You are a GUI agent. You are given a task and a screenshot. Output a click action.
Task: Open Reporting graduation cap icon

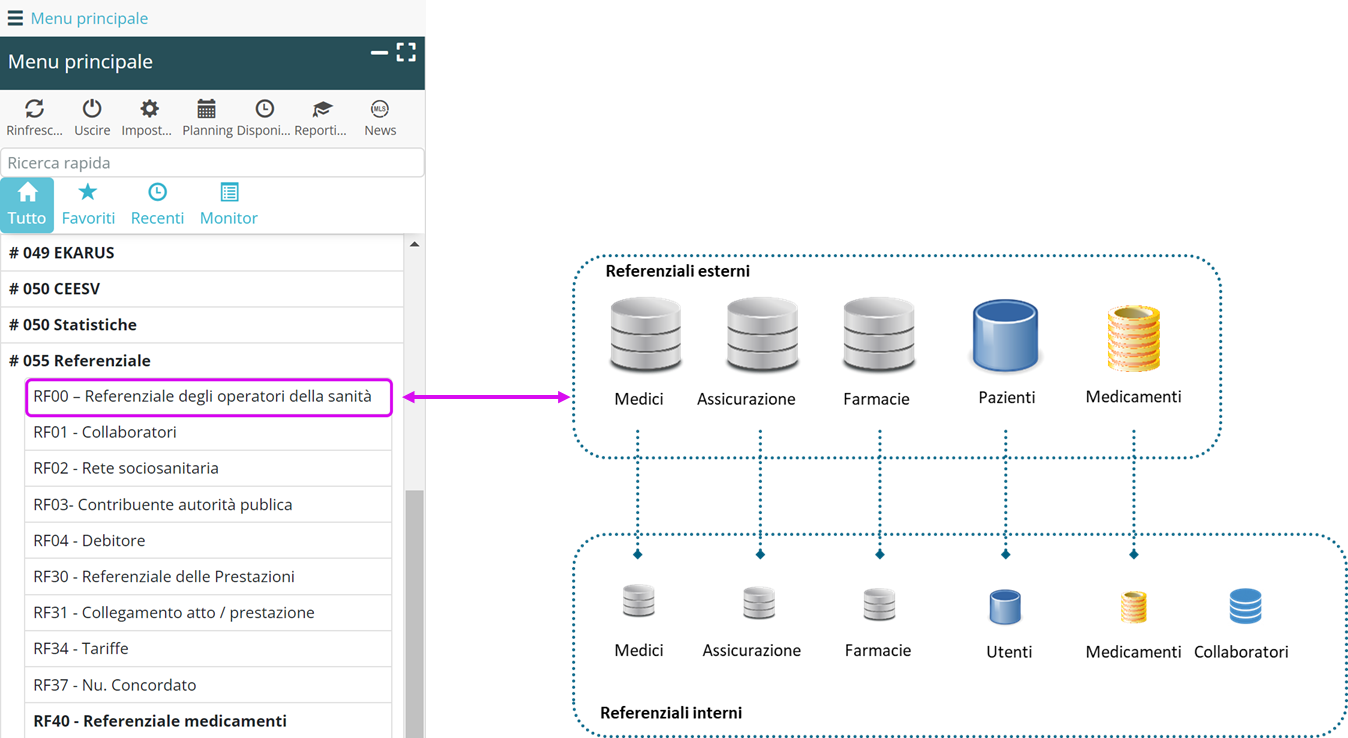click(x=321, y=109)
